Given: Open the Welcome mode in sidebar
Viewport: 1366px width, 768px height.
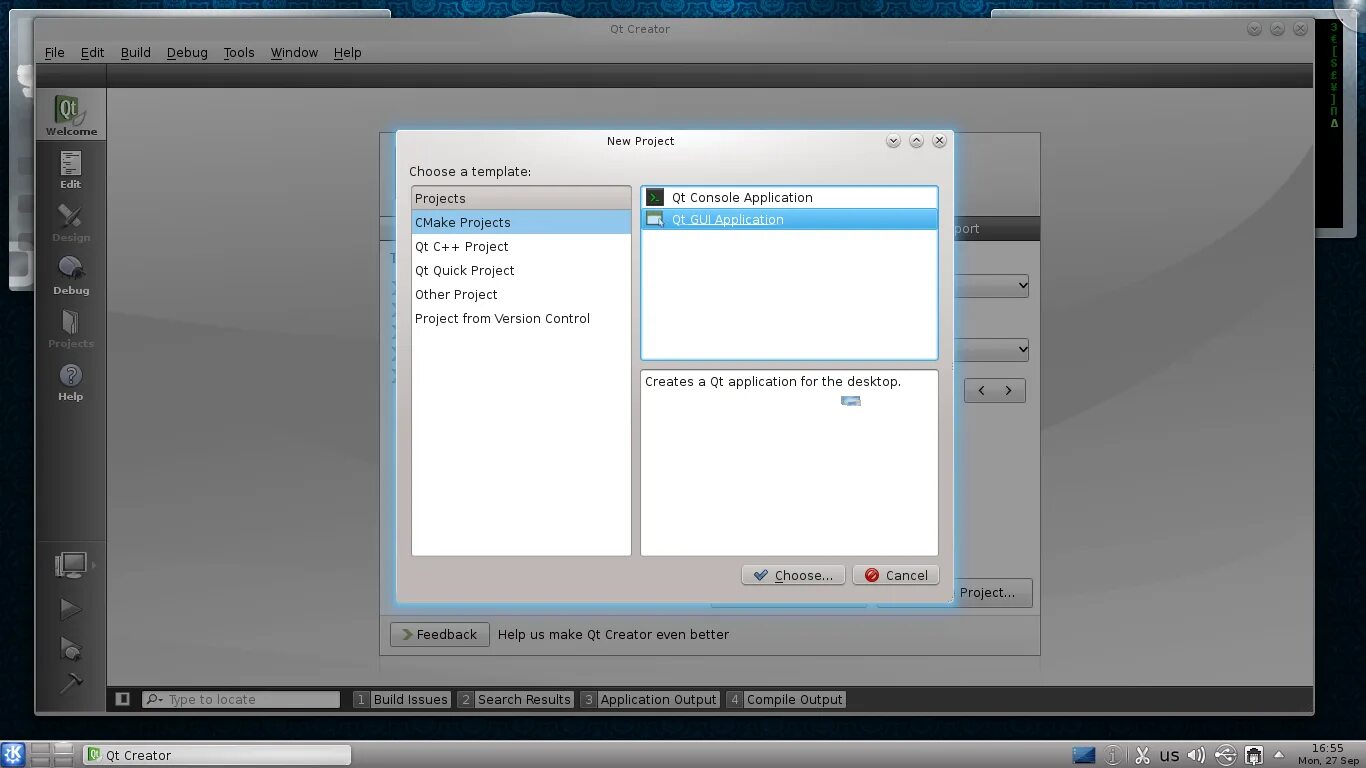Looking at the screenshot, I should coord(71,115).
